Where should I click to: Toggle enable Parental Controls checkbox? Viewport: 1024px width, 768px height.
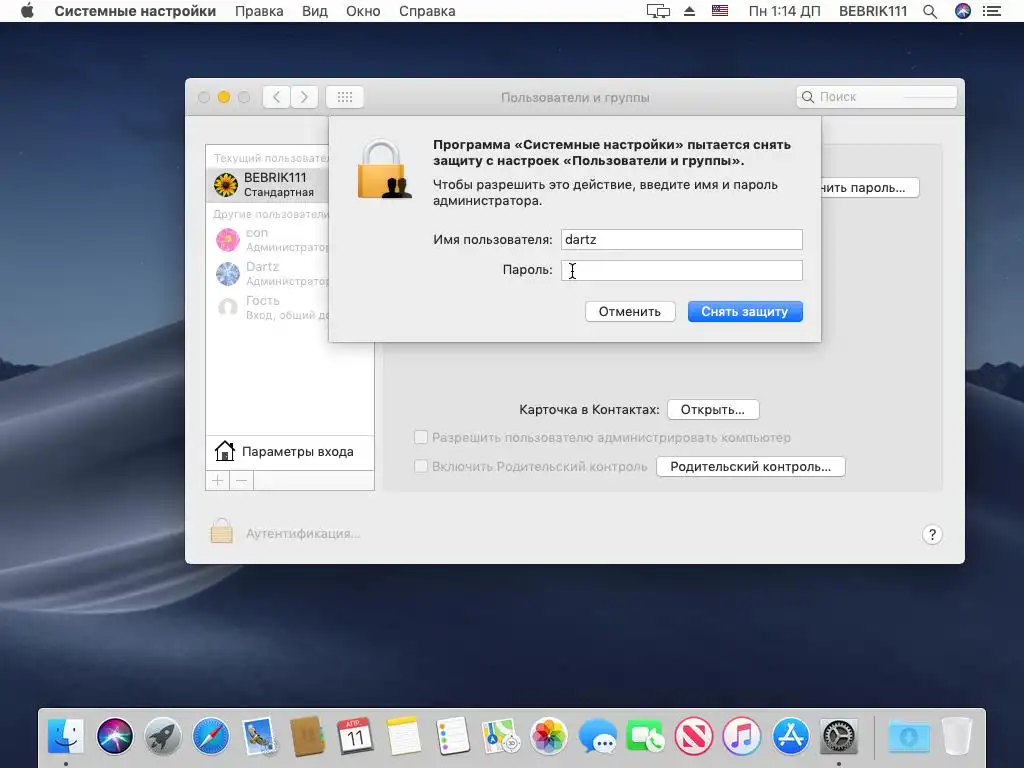click(421, 466)
